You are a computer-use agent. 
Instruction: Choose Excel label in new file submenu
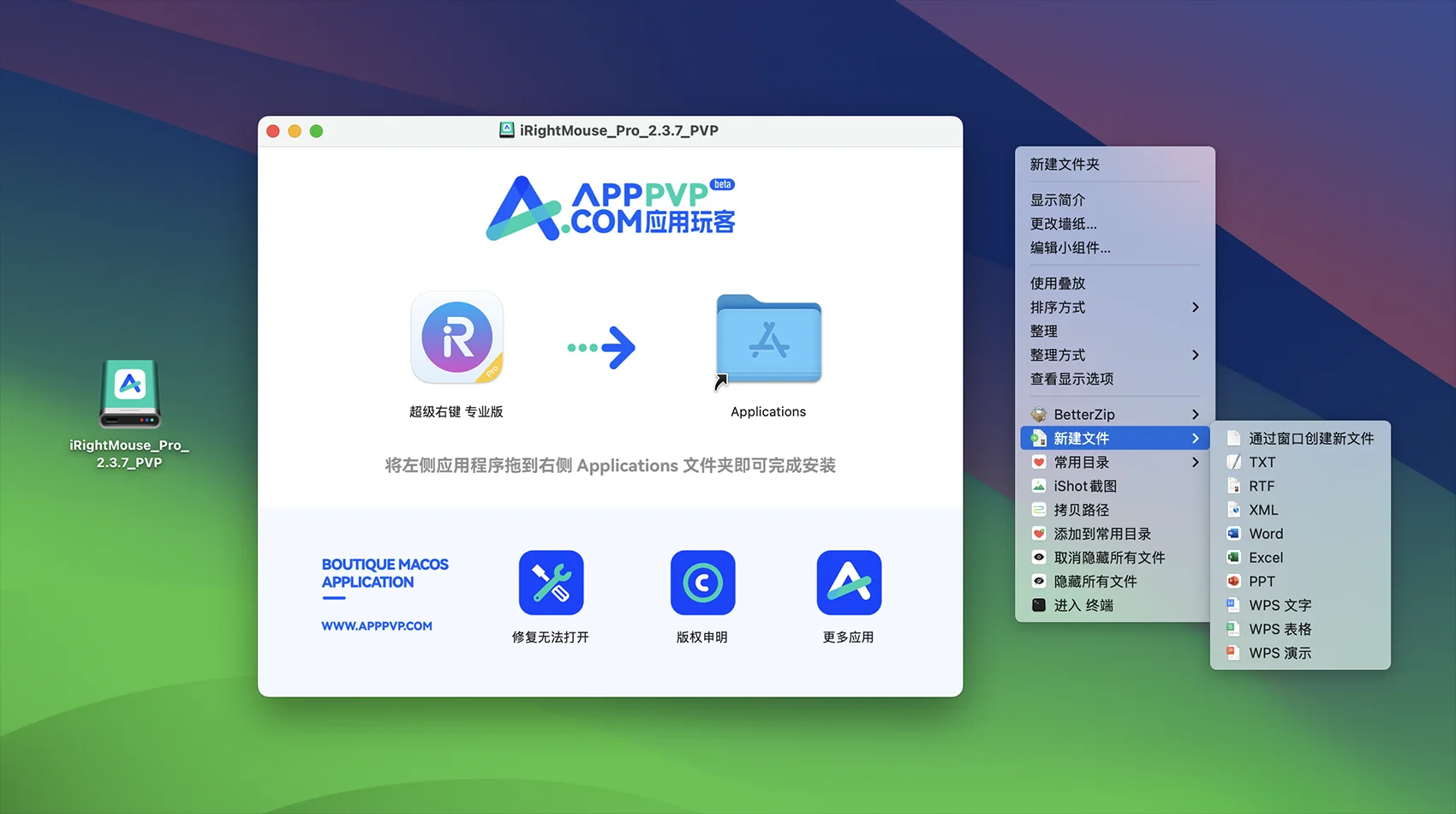pos(1266,558)
